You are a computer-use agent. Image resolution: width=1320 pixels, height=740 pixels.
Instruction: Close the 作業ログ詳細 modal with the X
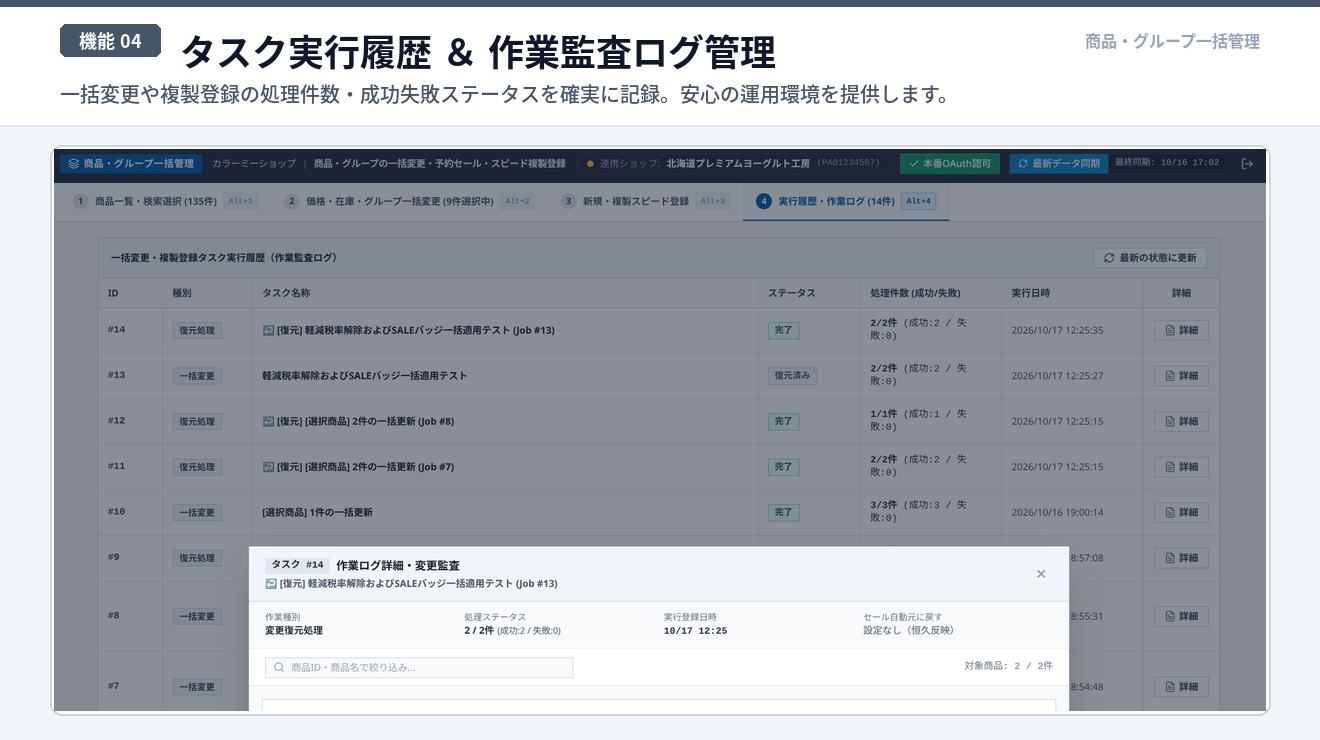pos(1041,574)
